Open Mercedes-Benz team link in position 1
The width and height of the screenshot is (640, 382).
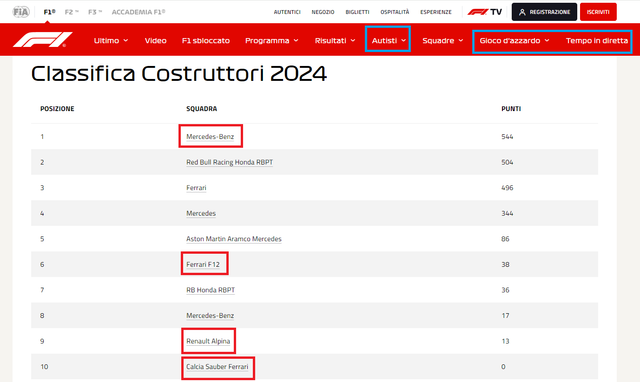pos(210,137)
